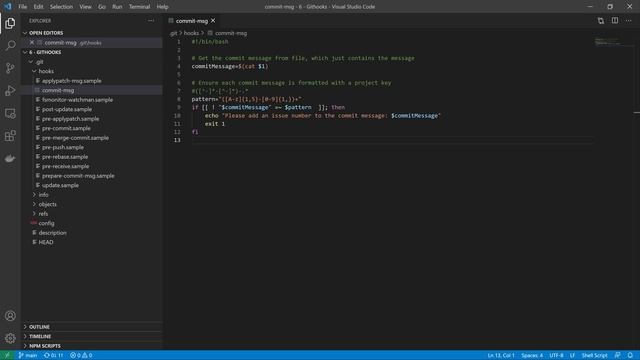
Task: Place cursor on editor line 13
Action: [x=392, y=140]
